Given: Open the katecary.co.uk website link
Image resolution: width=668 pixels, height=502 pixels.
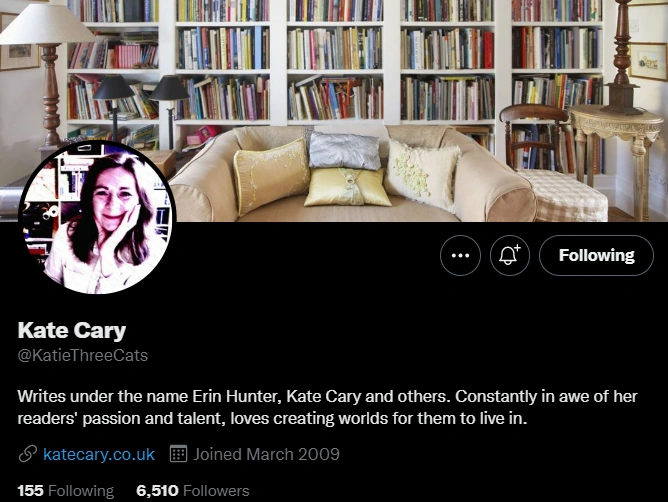Looking at the screenshot, I should coord(99,454).
